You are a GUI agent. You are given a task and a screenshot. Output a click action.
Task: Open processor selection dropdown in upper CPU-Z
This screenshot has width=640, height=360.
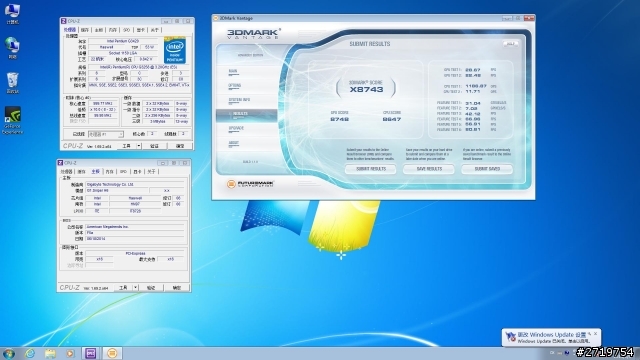[x=106, y=134]
